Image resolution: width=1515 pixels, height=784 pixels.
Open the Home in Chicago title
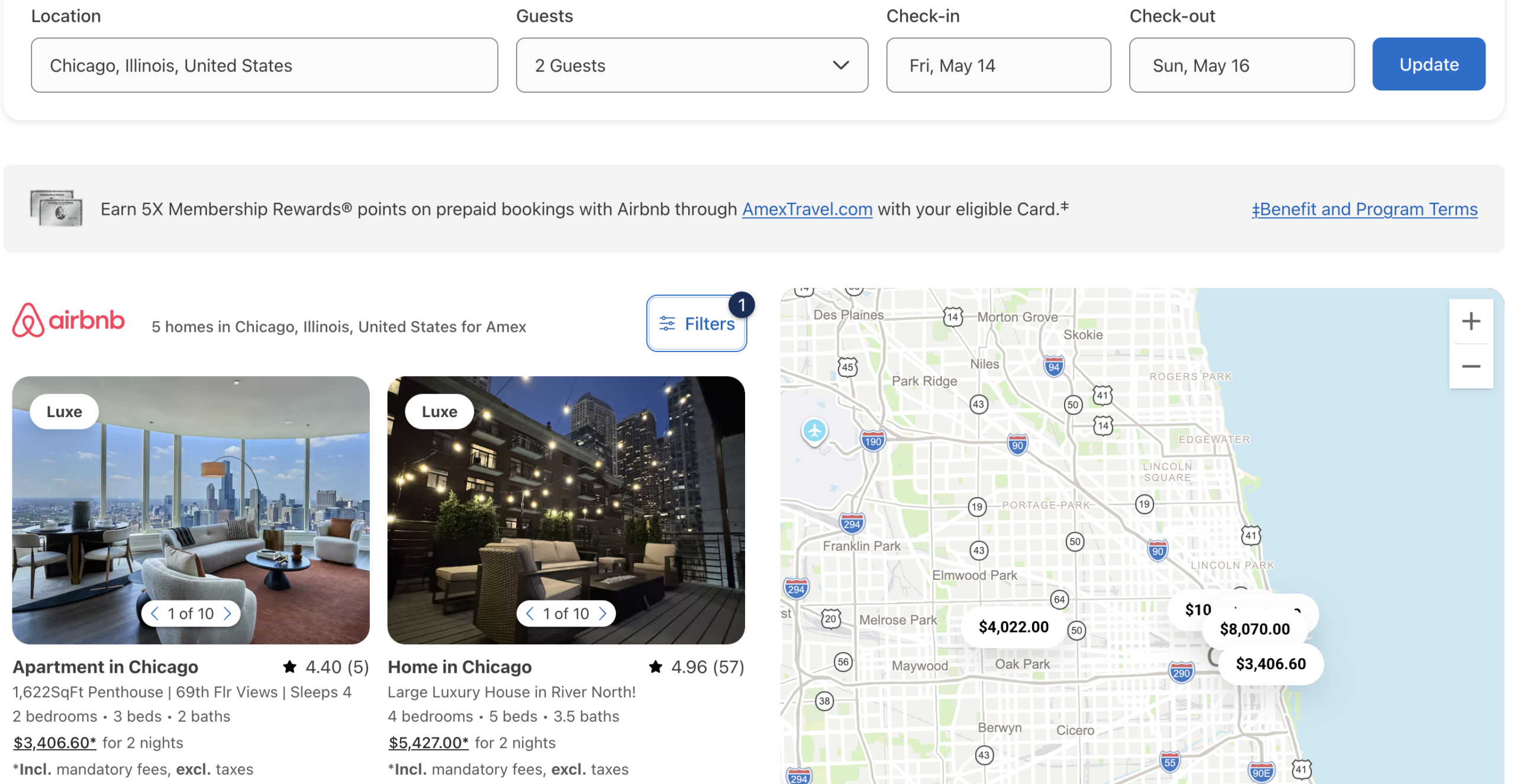click(459, 667)
